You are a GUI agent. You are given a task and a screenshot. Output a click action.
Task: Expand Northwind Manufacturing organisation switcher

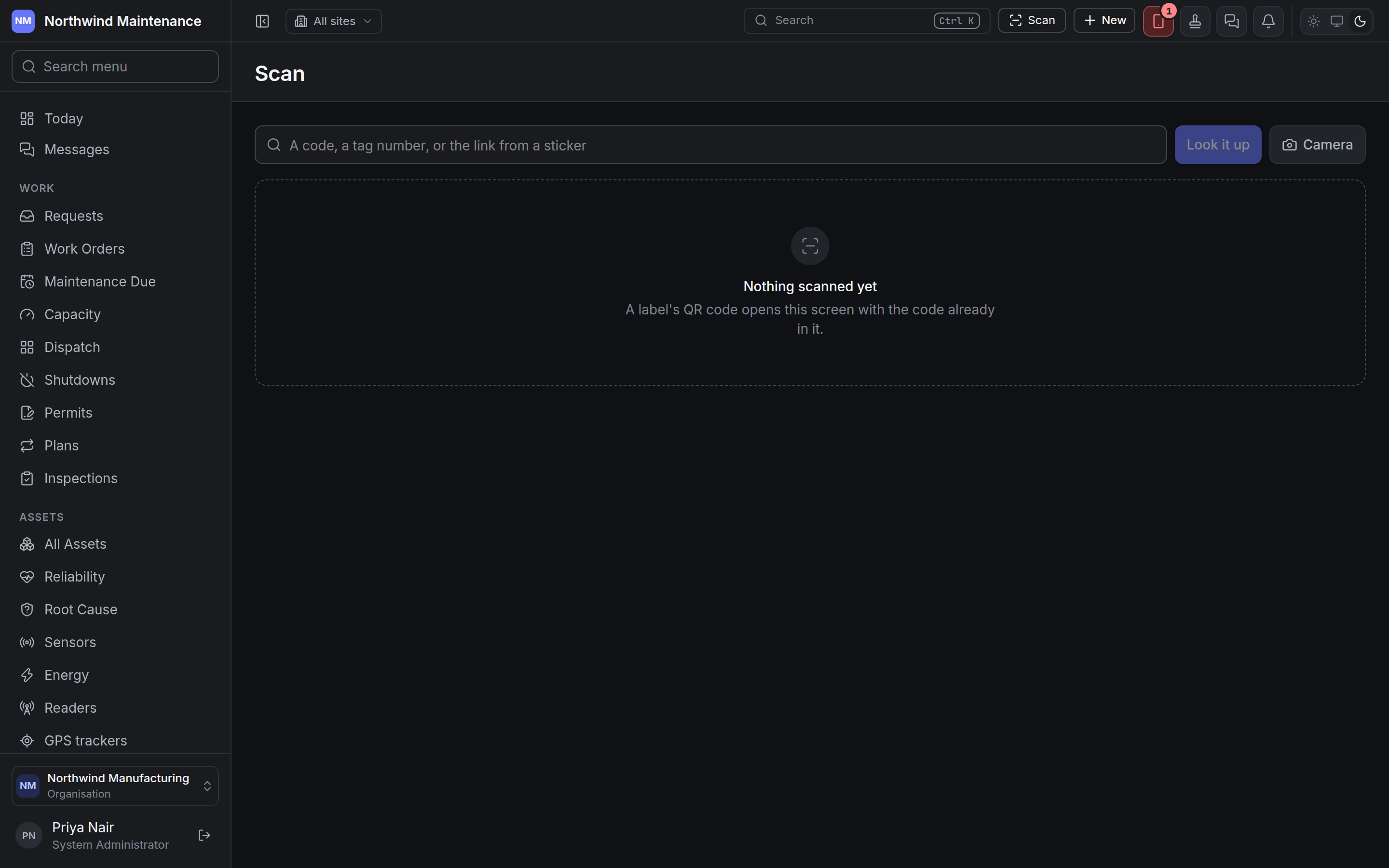click(115, 786)
